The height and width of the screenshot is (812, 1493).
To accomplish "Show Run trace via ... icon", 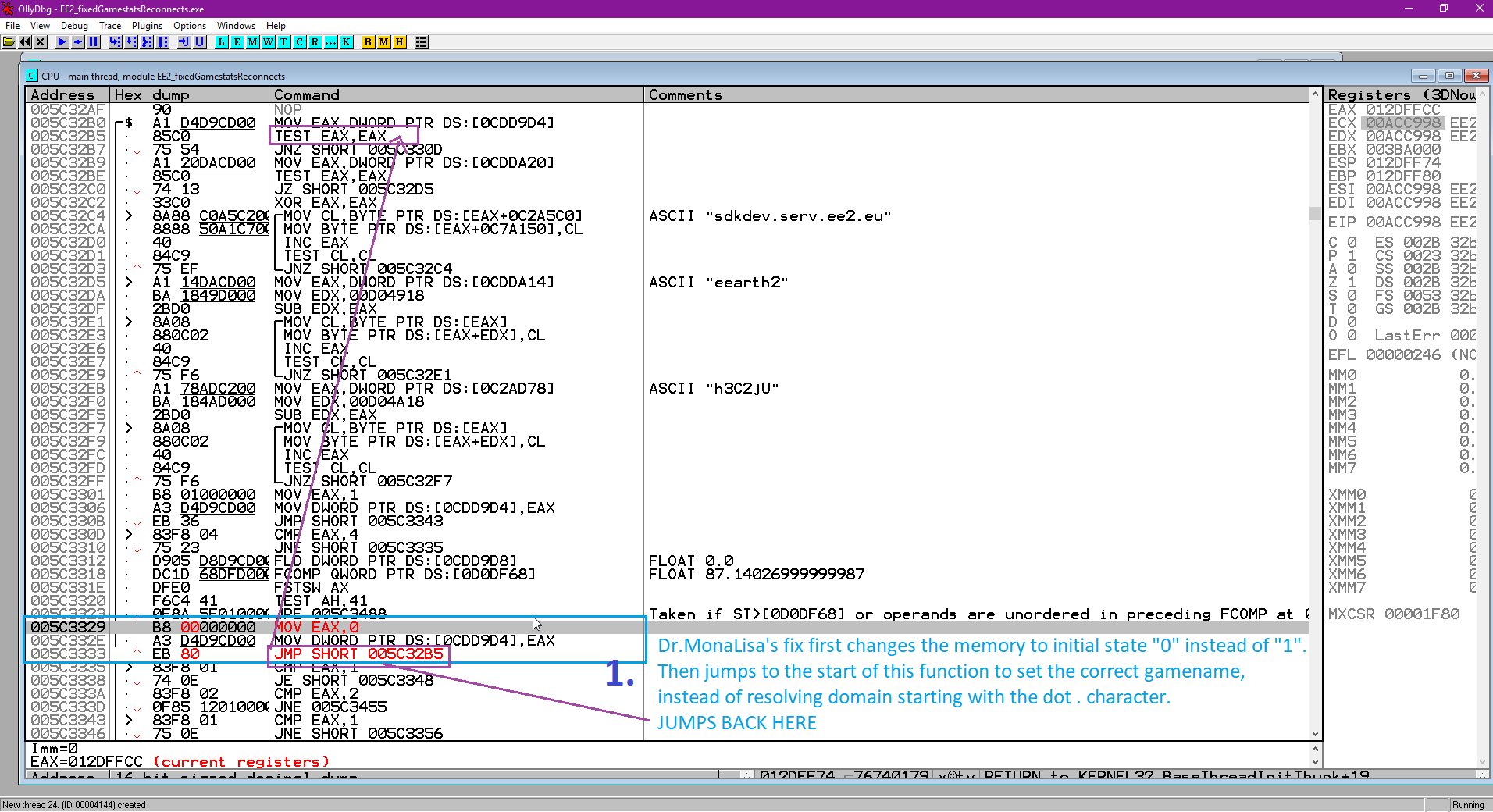I will 331,42.
